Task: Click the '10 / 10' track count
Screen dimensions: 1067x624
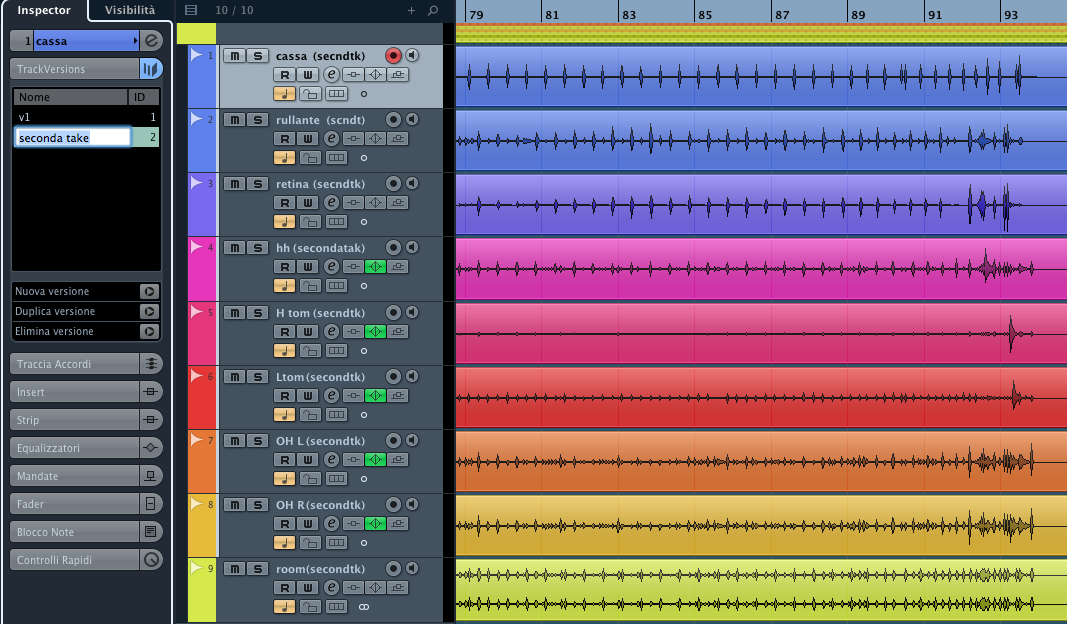Action: tap(234, 10)
